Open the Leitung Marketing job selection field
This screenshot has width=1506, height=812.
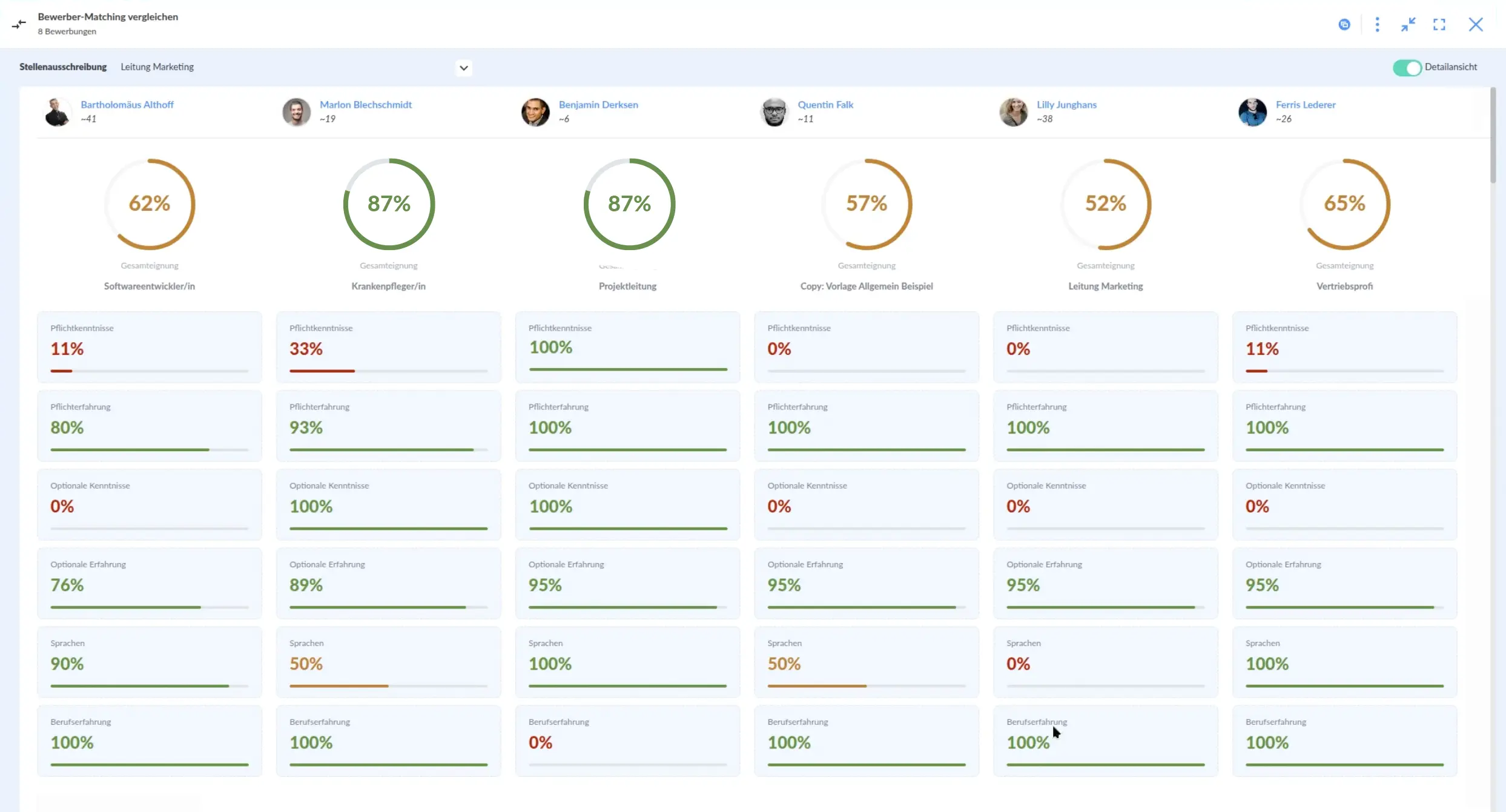click(x=295, y=67)
